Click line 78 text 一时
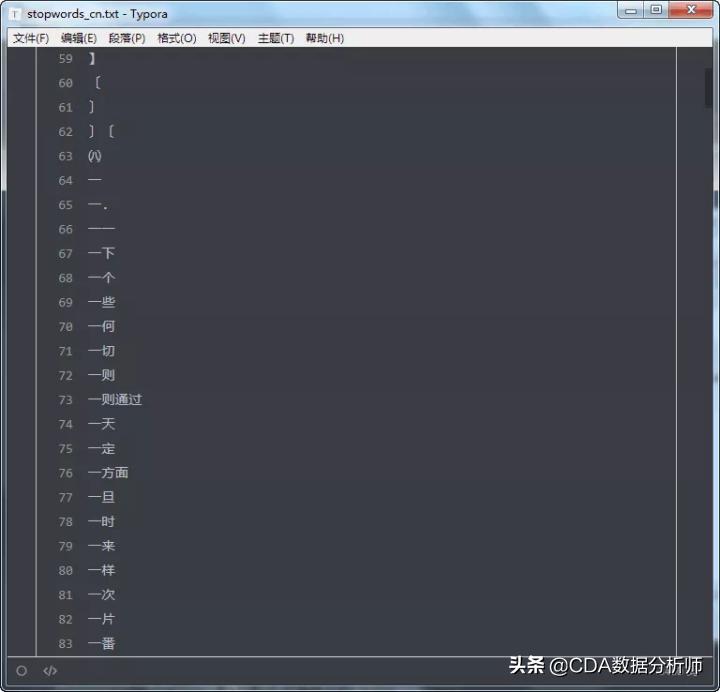This screenshot has height=692, width=720. [x=101, y=522]
